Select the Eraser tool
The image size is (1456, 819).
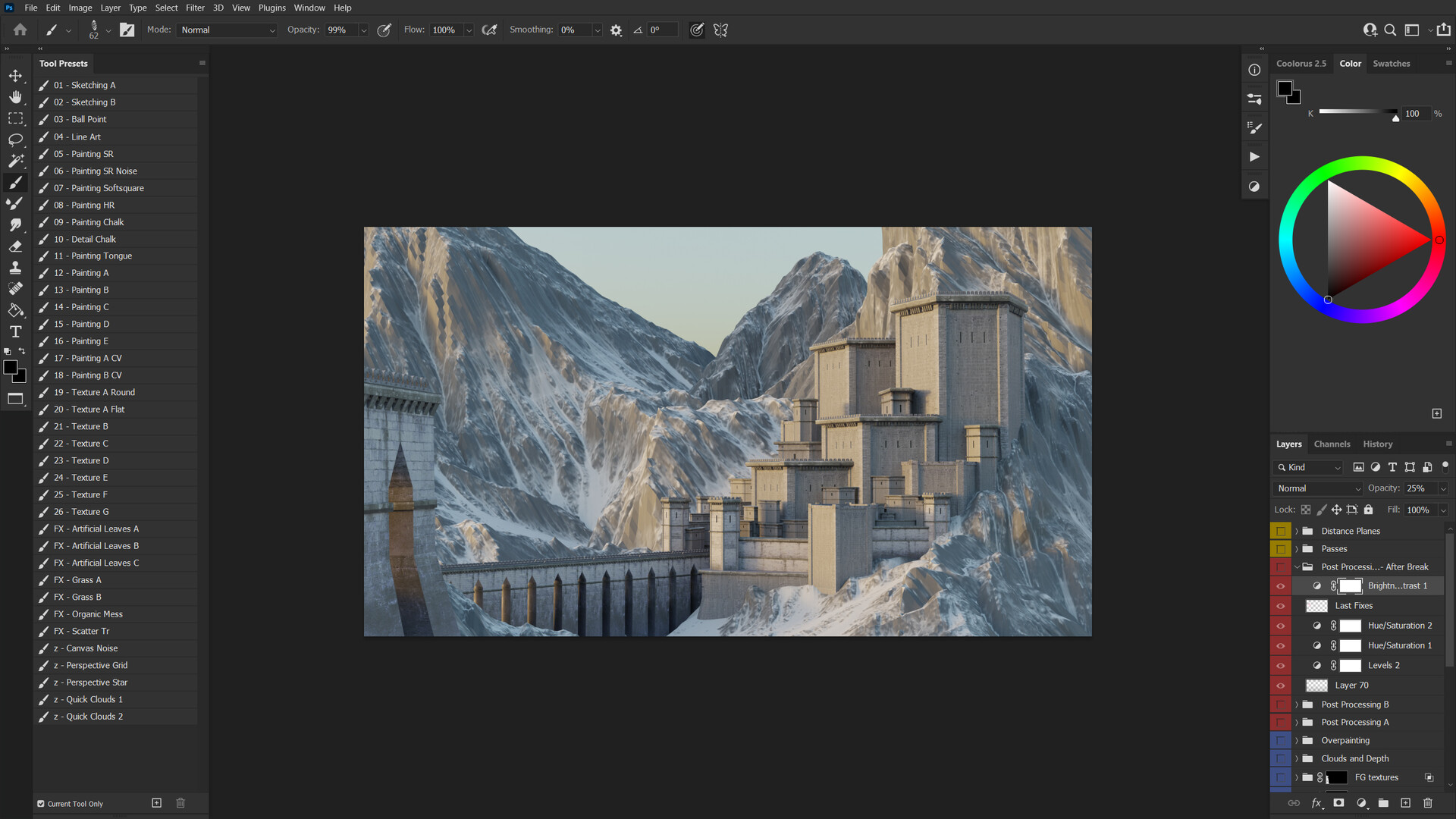(15, 246)
